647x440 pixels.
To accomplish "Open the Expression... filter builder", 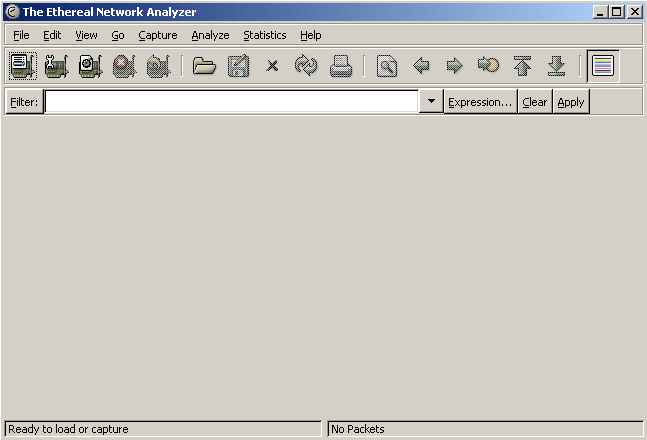I will (480, 102).
